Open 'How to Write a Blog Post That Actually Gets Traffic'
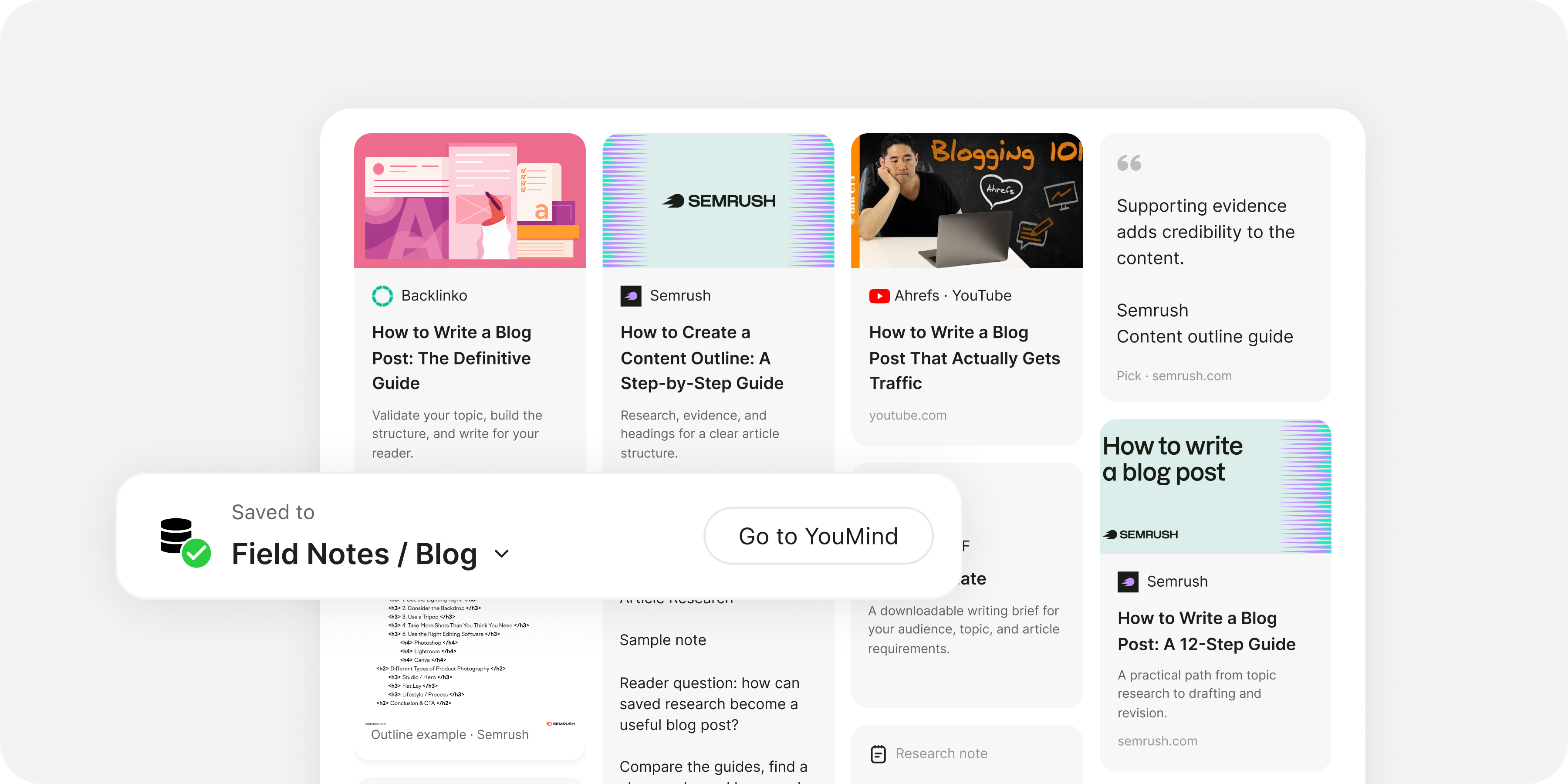This screenshot has height=784, width=1568. coord(964,358)
